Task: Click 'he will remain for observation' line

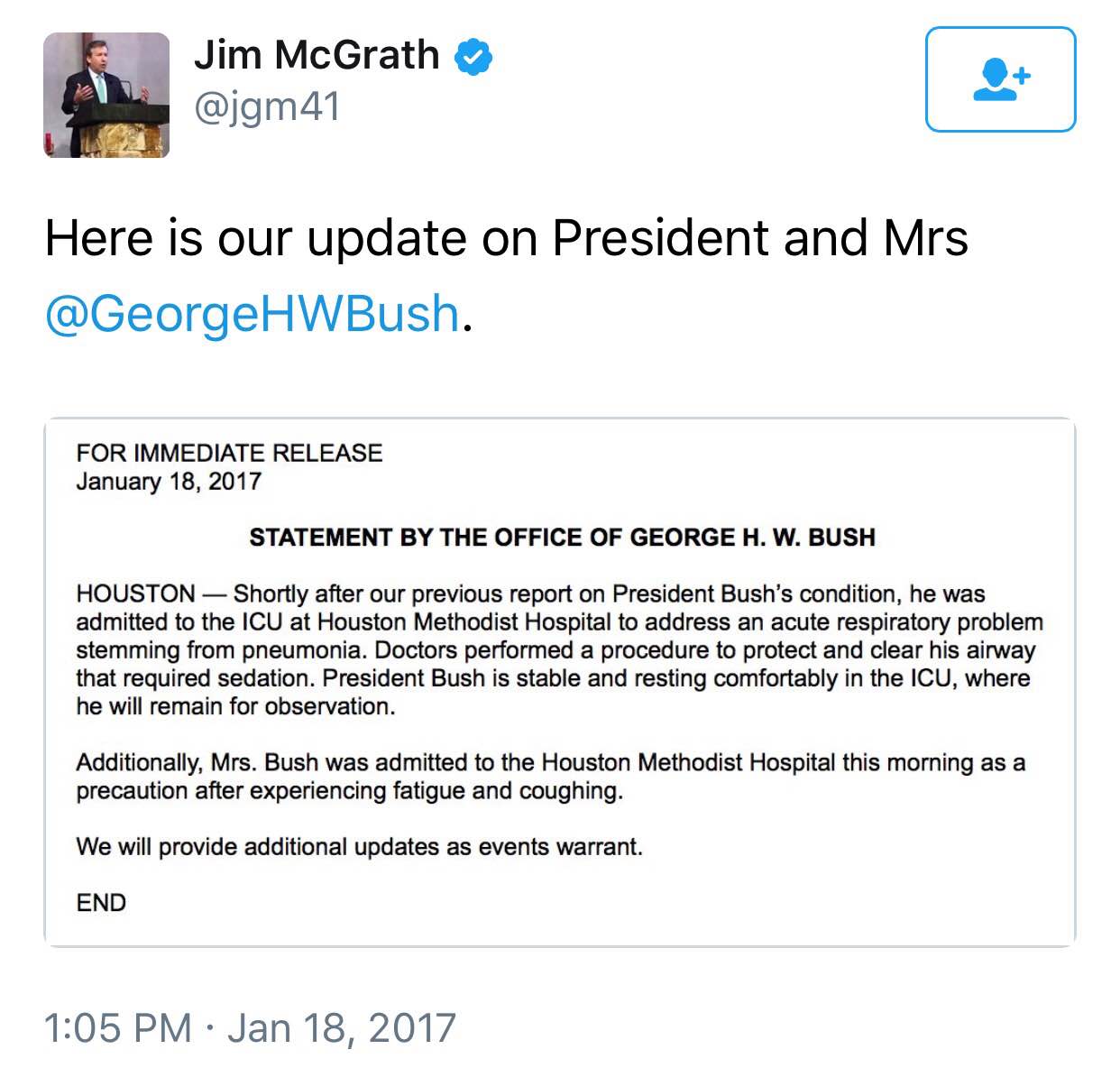Action: pyautogui.click(x=235, y=706)
